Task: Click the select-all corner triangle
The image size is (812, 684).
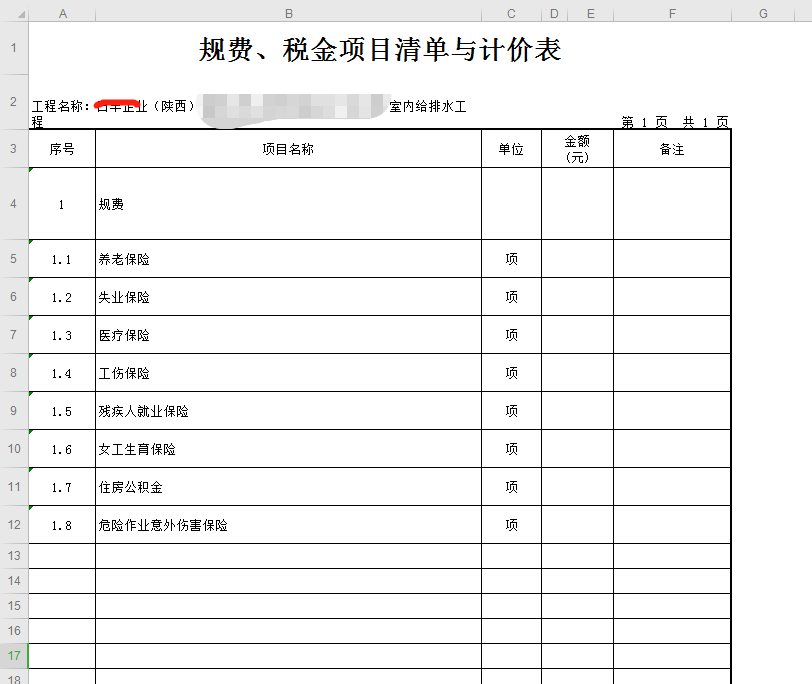Action: click(x=21, y=14)
